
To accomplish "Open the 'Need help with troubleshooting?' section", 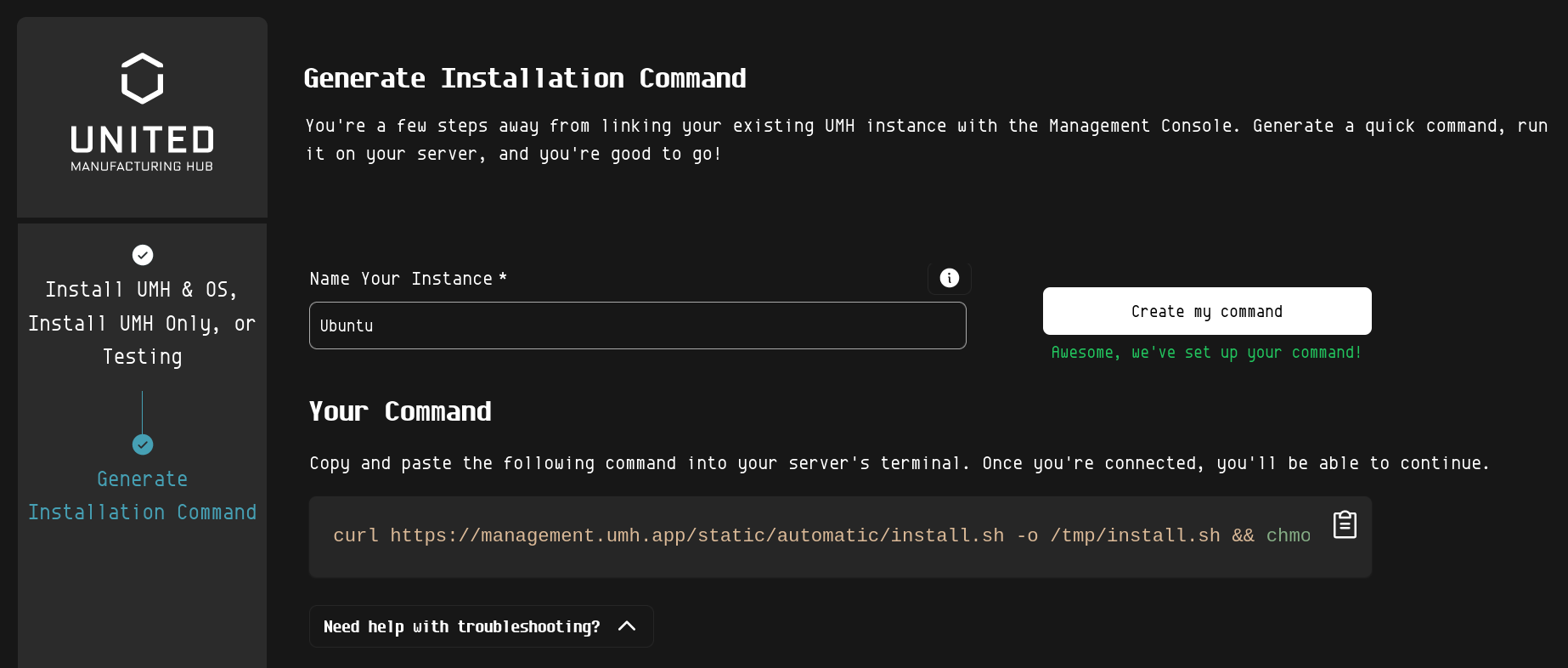I will point(482,626).
